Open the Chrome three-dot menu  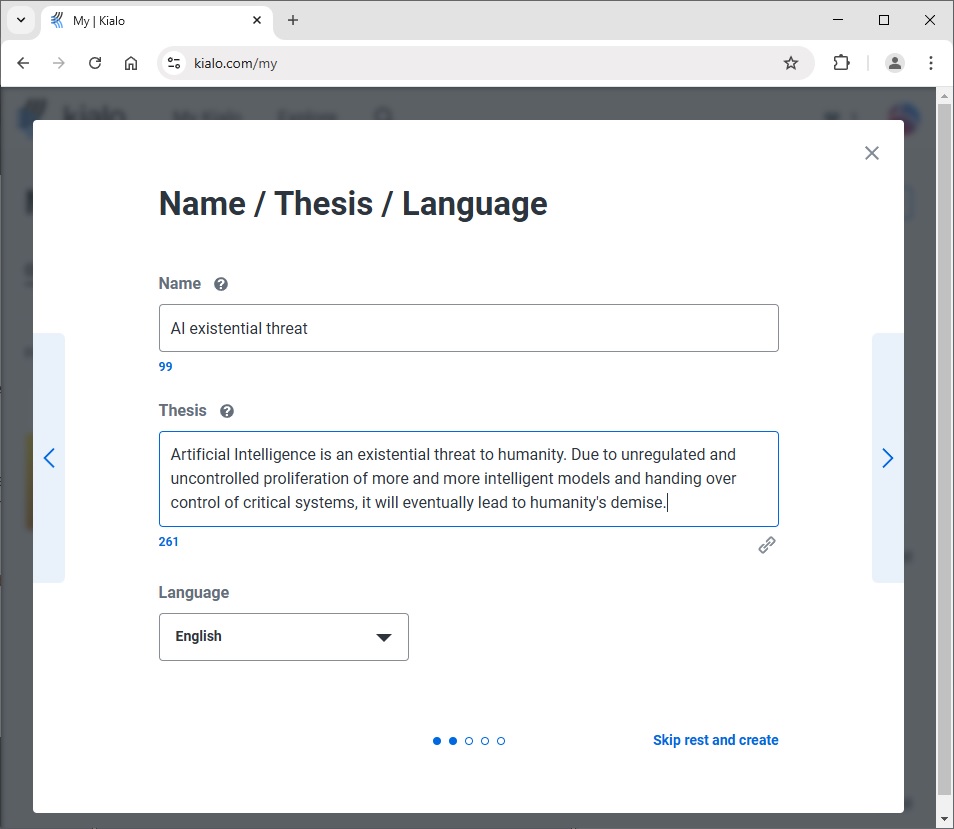[x=930, y=63]
